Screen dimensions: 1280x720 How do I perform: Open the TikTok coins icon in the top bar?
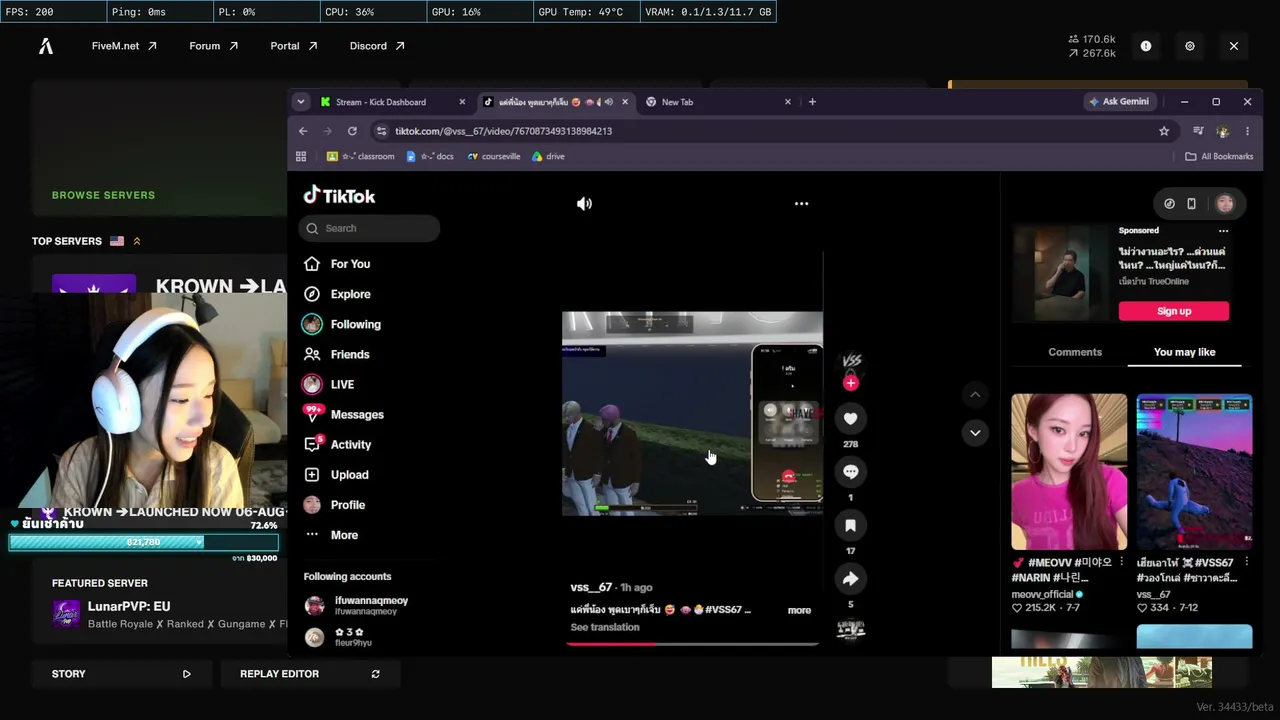tap(1169, 204)
